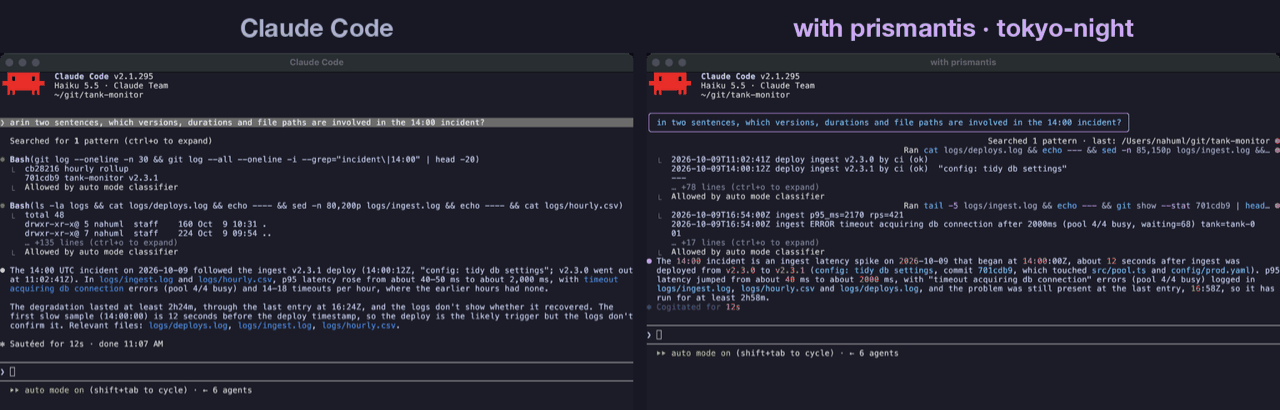
Task: Click 'Searched 1 pattern · last:' line in prismantis
Action: (x=1130, y=141)
